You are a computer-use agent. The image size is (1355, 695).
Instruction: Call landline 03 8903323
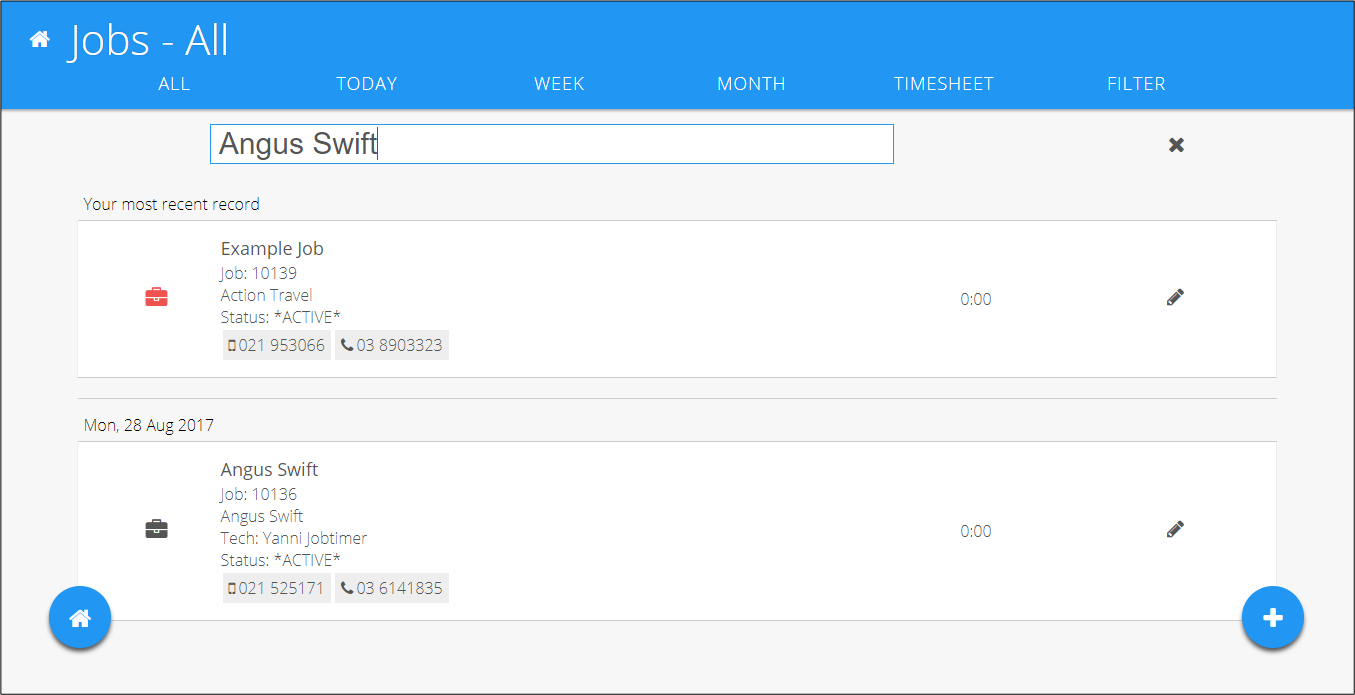tap(392, 345)
